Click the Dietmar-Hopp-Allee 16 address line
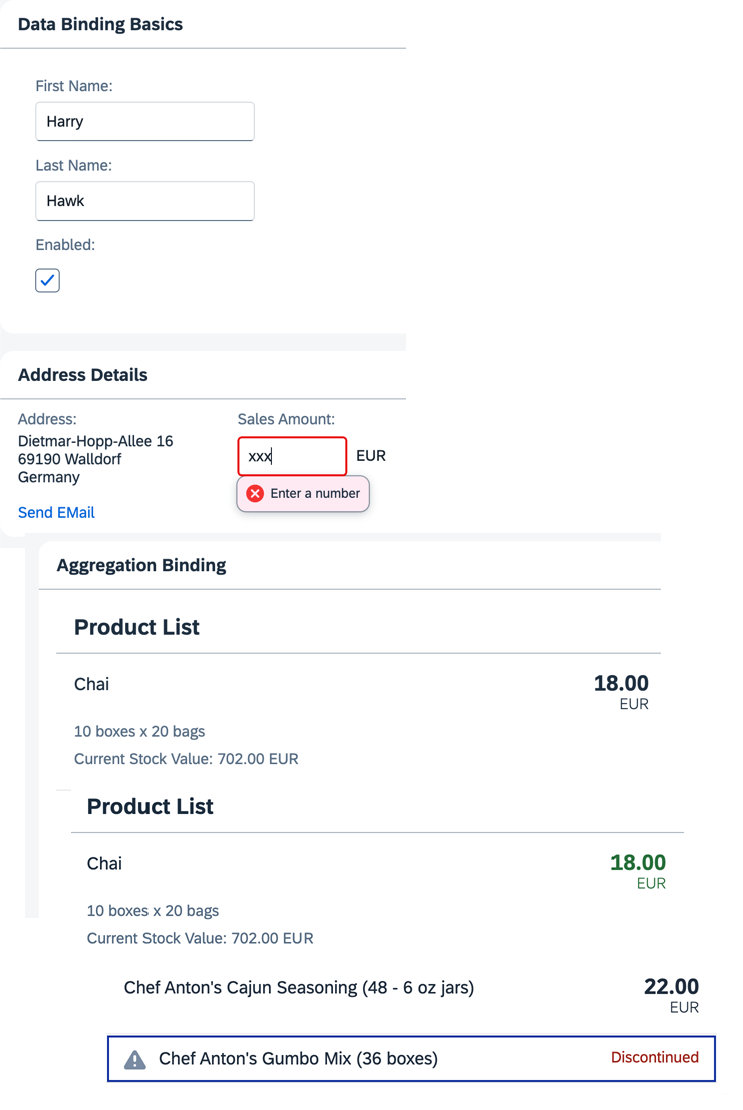The image size is (743, 1110). coord(96,441)
